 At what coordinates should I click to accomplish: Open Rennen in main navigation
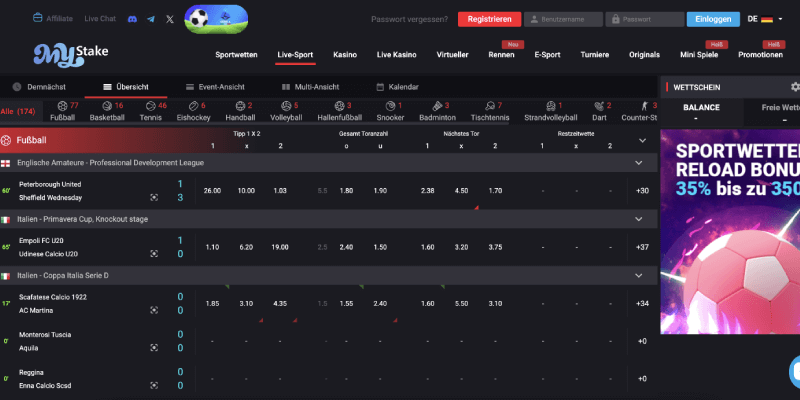(501, 55)
